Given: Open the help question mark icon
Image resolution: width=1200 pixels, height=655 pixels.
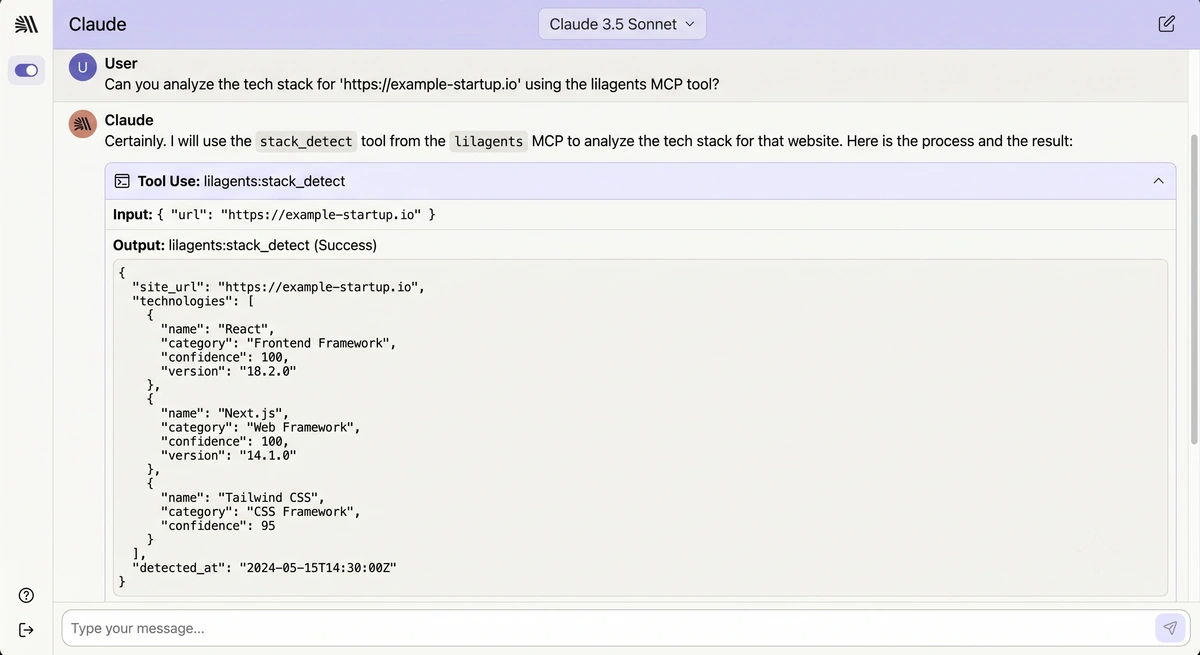Looking at the screenshot, I should [x=27, y=596].
